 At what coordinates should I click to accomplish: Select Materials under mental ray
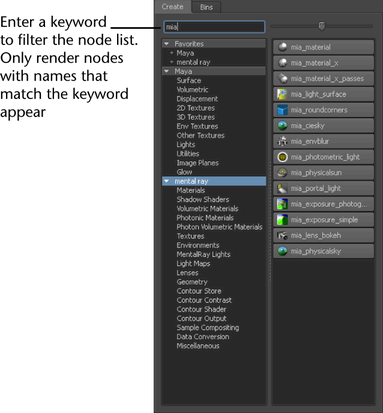coord(191,190)
